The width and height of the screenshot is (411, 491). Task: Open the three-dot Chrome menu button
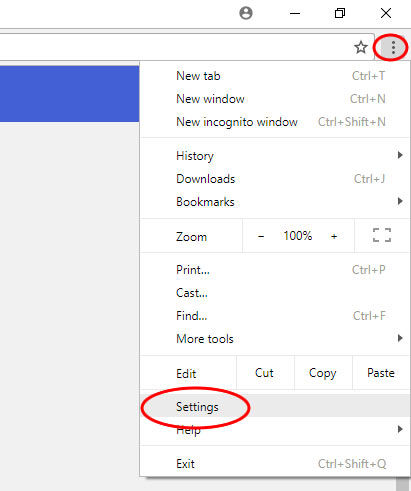click(393, 48)
